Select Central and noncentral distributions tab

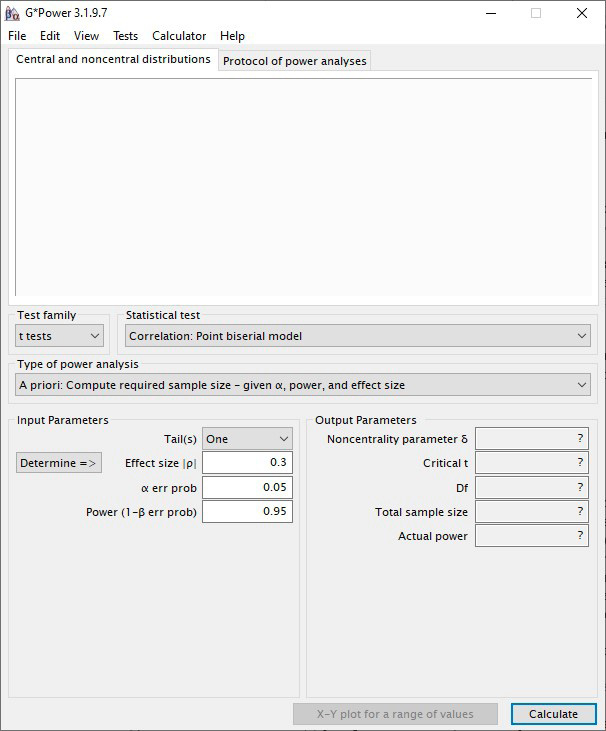point(113,60)
